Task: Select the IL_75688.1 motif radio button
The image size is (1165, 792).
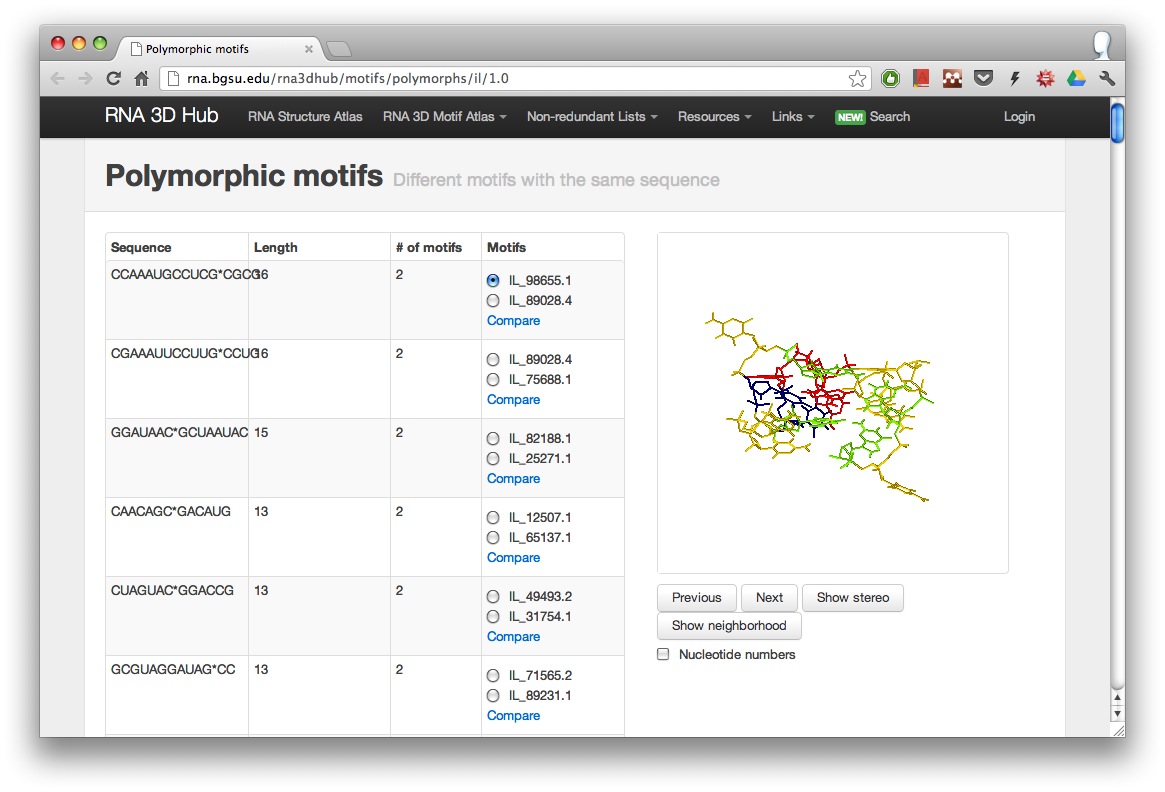Action: [493, 380]
